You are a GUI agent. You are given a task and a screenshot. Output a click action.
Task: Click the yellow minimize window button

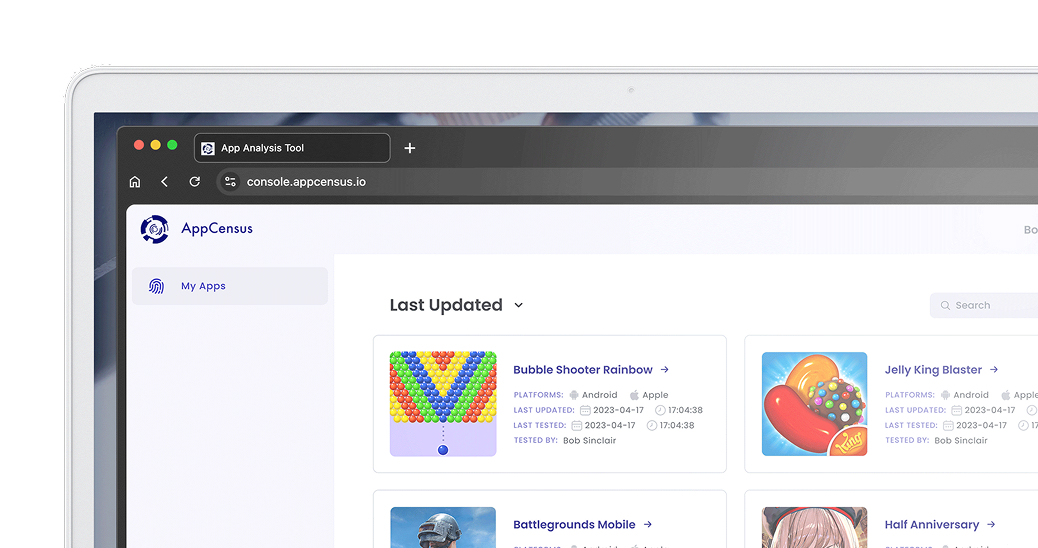156,145
